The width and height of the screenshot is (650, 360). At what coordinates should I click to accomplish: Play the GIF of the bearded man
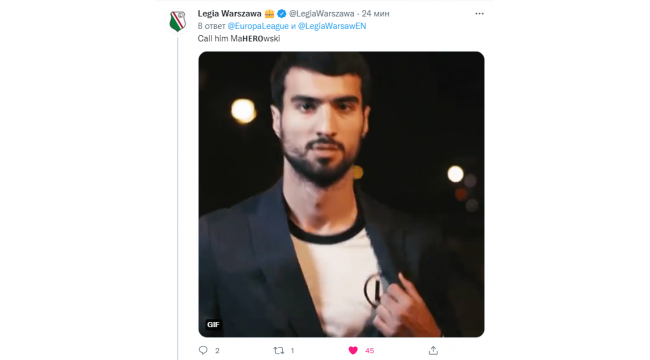coord(341,194)
